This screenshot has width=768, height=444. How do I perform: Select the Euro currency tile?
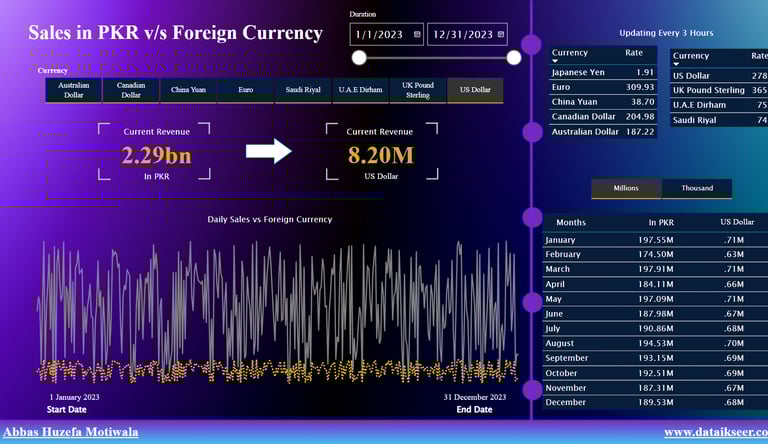click(246, 90)
